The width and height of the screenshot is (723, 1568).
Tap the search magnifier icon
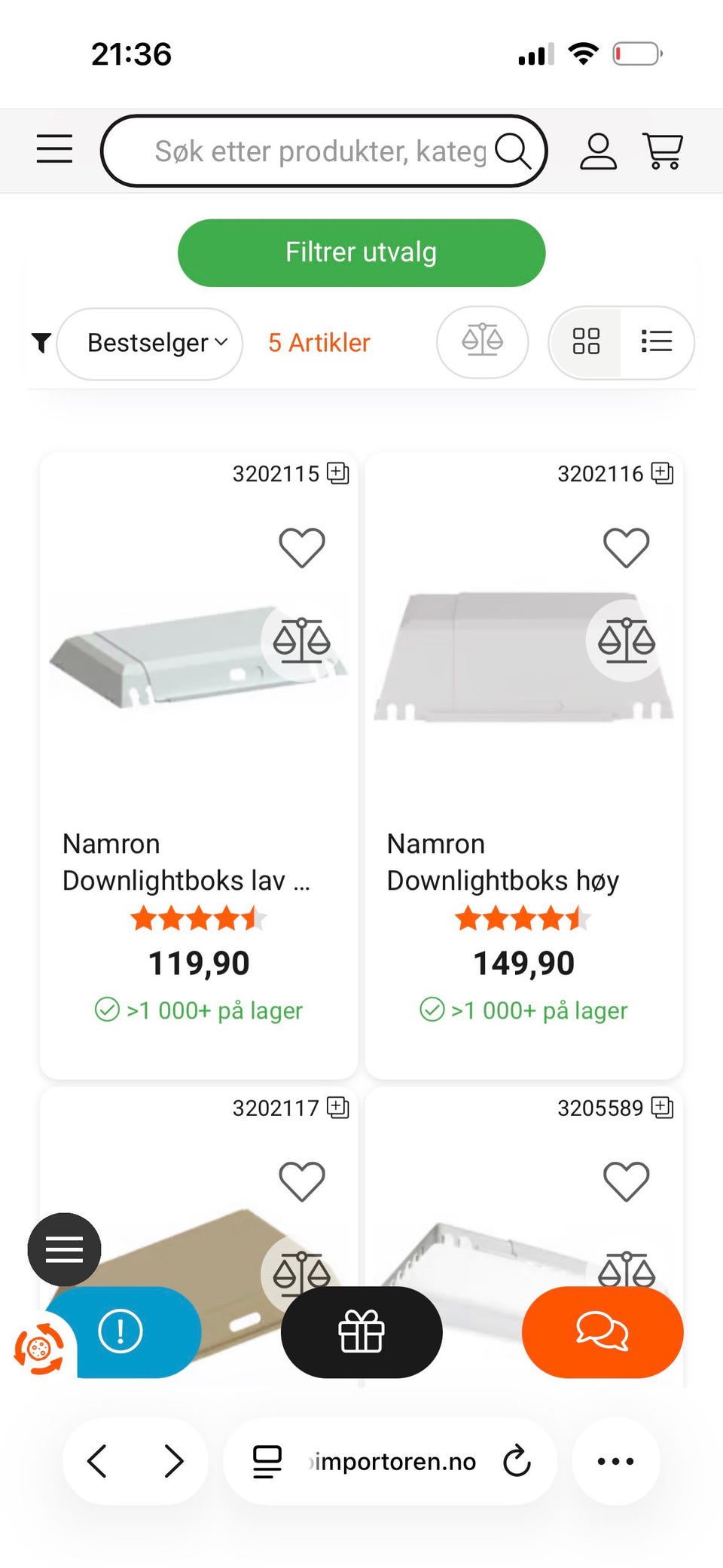(x=513, y=151)
